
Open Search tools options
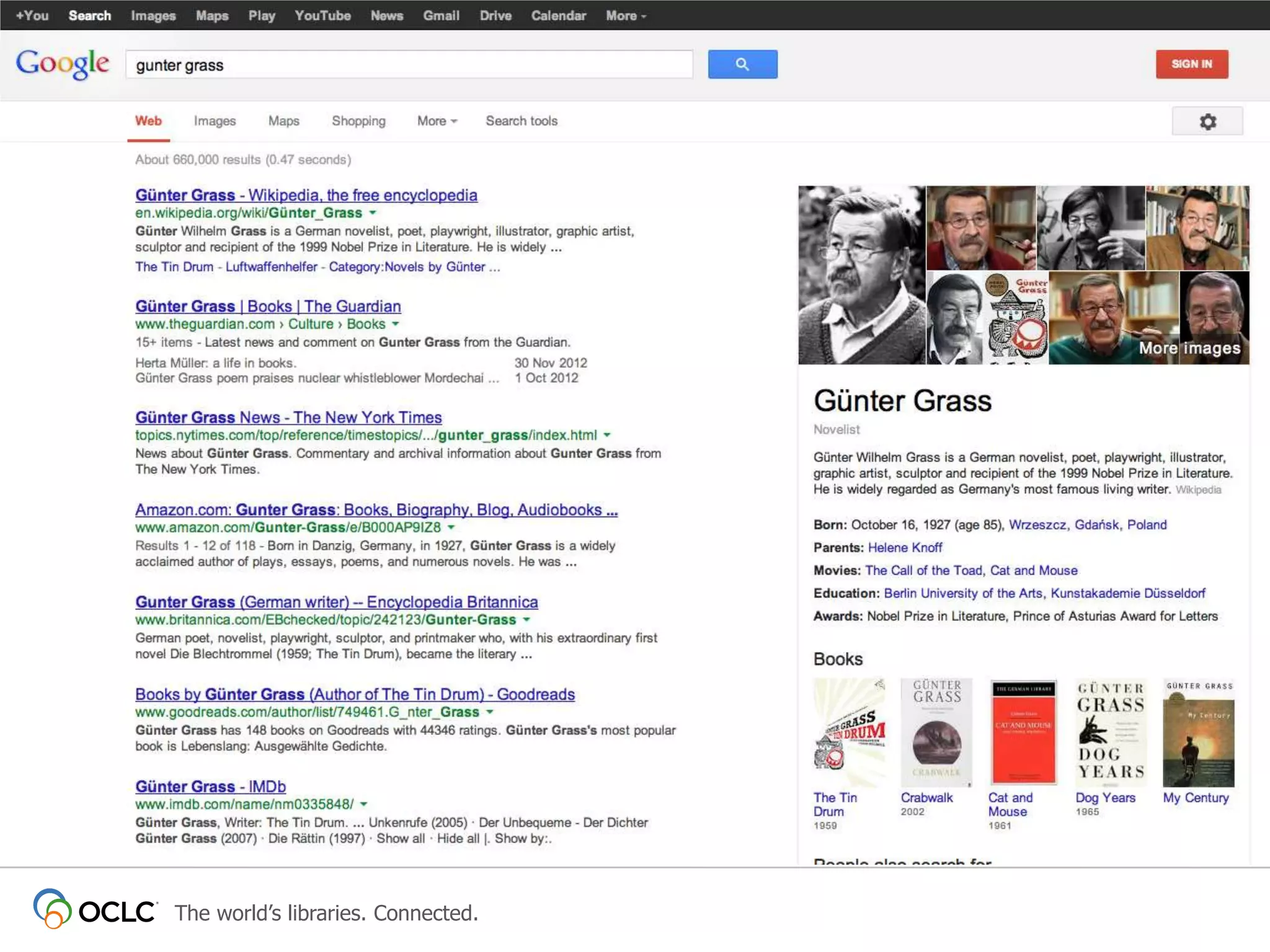pyautogui.click(x=522, y=121)
